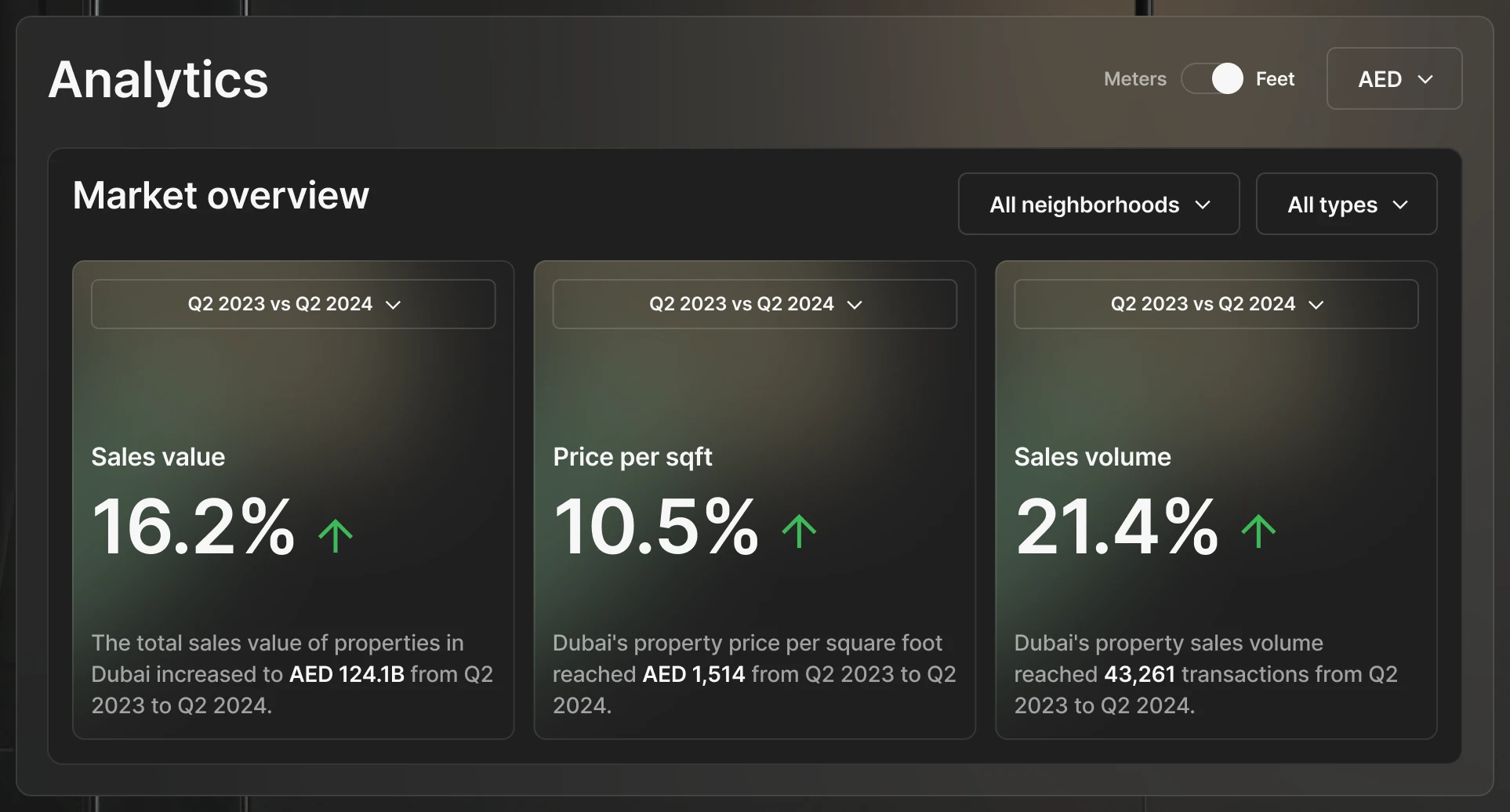Toggle the Meters/Feet unit switch
This screenshot has width=1510, height=812.
click(x=1212, y=78)
